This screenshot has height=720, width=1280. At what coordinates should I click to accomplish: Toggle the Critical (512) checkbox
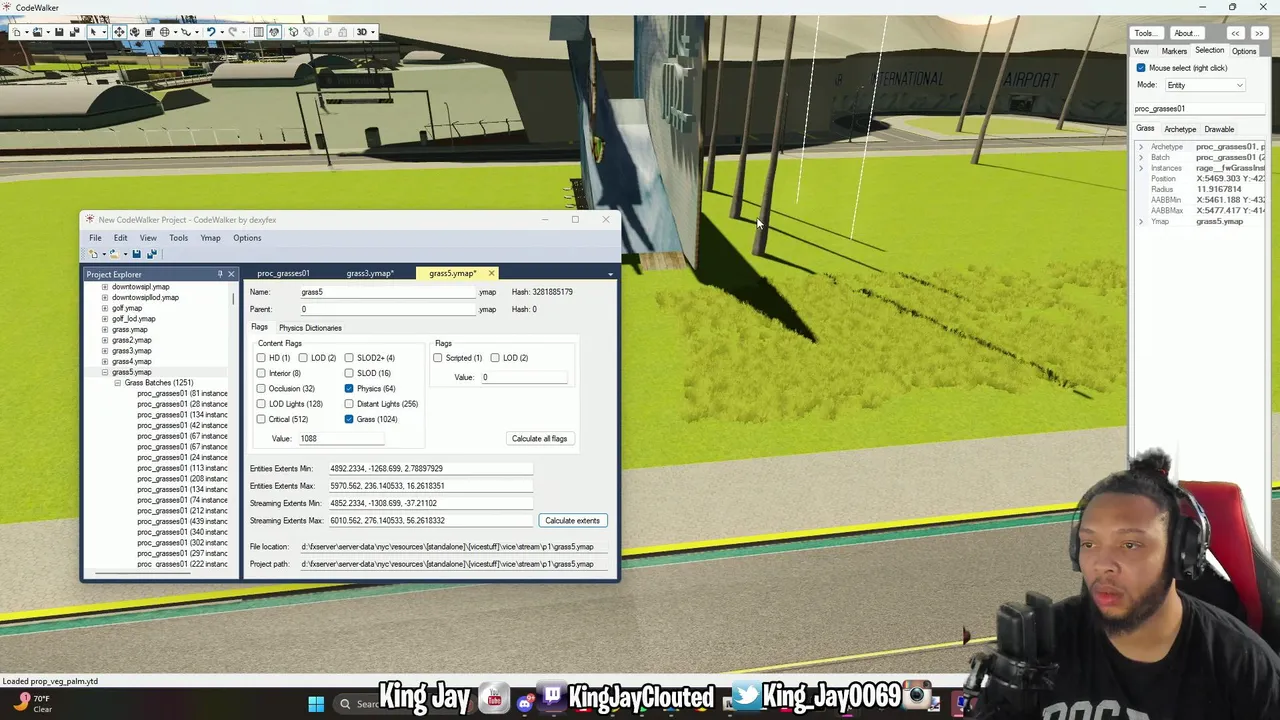click(261, 419)
